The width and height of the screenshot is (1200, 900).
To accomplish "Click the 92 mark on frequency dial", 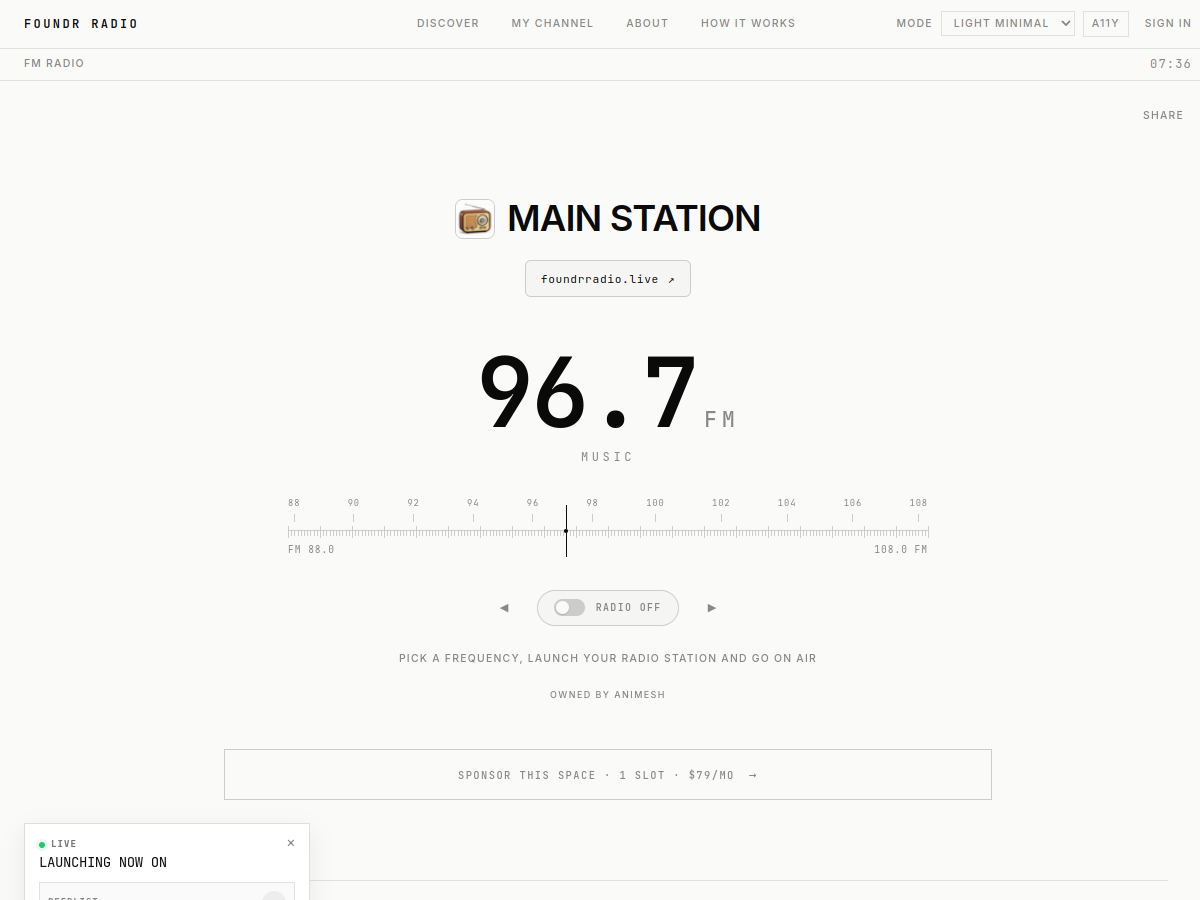I will click(x=413, y=503).
